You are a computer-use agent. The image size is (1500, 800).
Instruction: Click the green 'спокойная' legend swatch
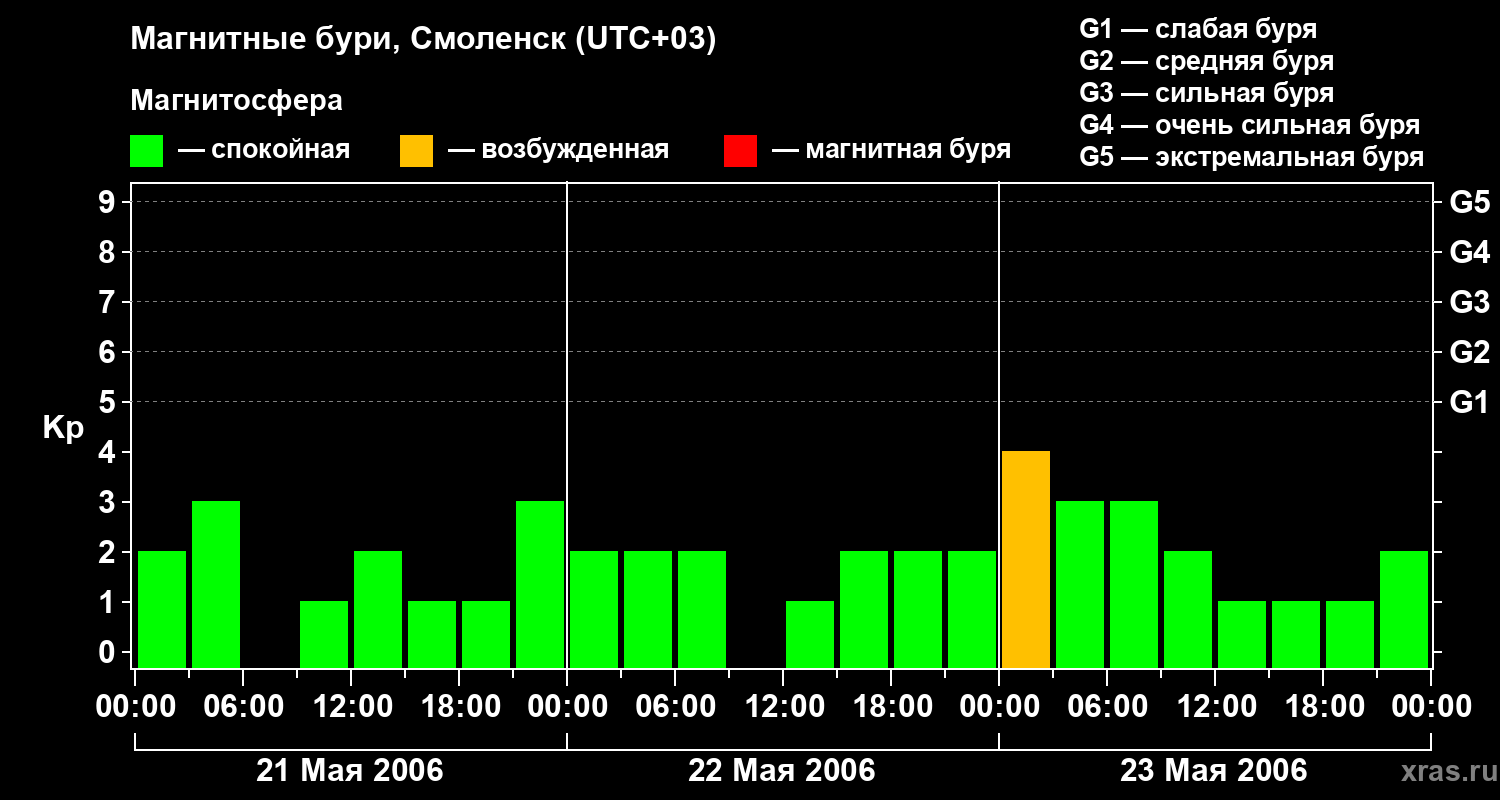[146, 150]
